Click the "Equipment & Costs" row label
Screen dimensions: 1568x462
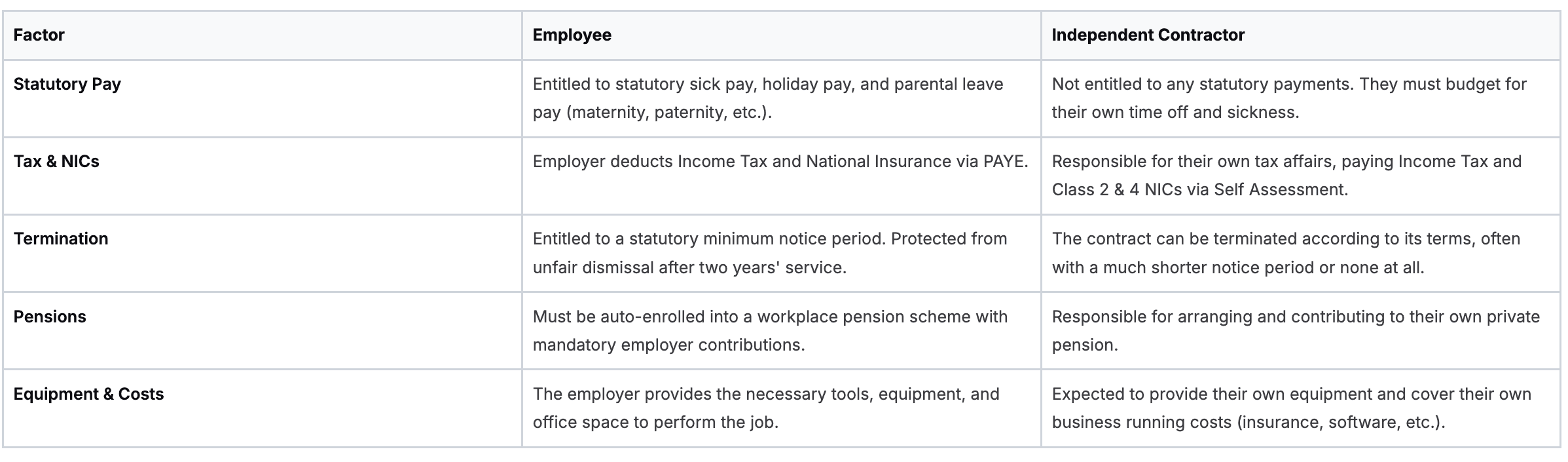[88, 394]
